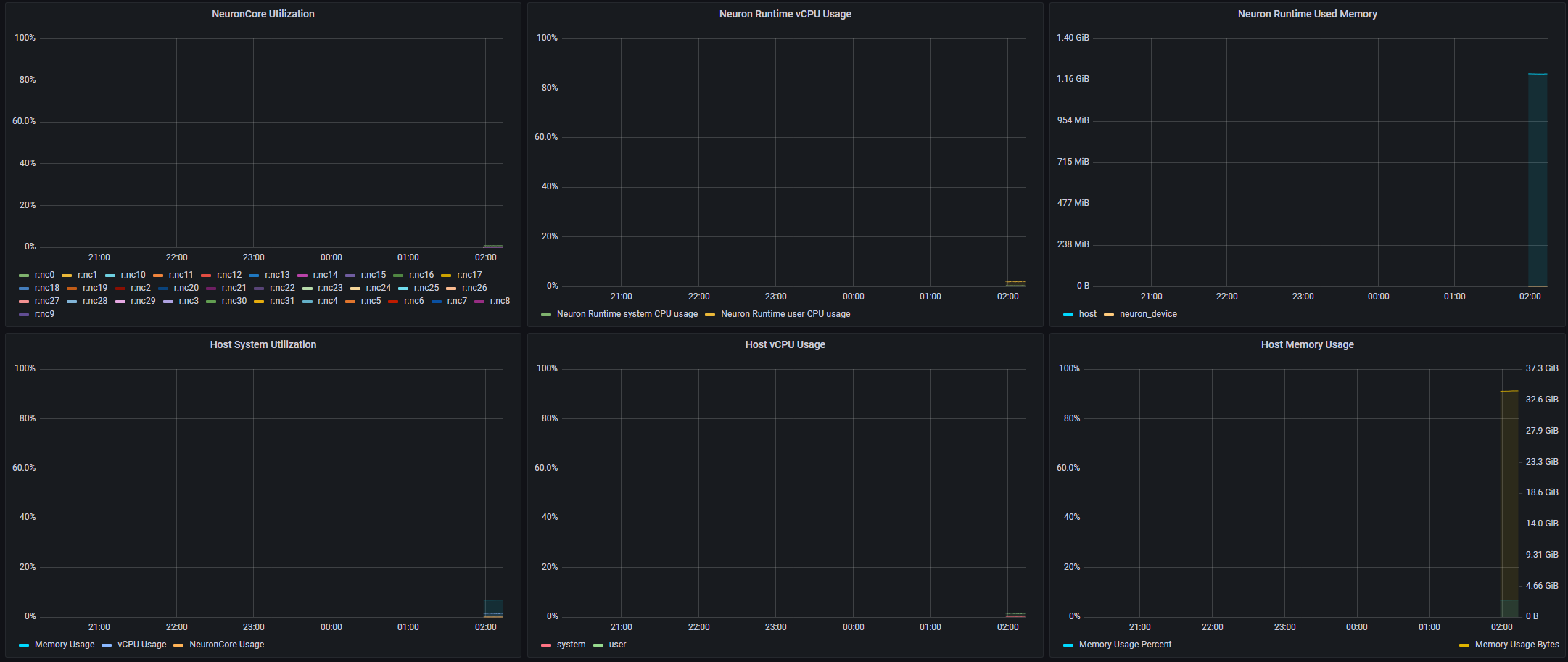Open the NeuronCore Utilization panel title menu
This screenshot has width=1568, height=662.
click(x=263, y=14)
